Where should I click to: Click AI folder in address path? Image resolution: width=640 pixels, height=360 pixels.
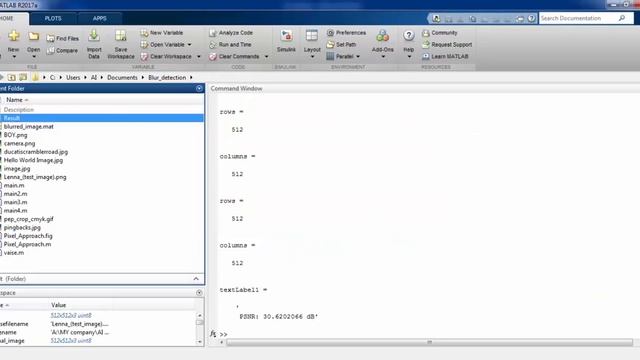93,78
